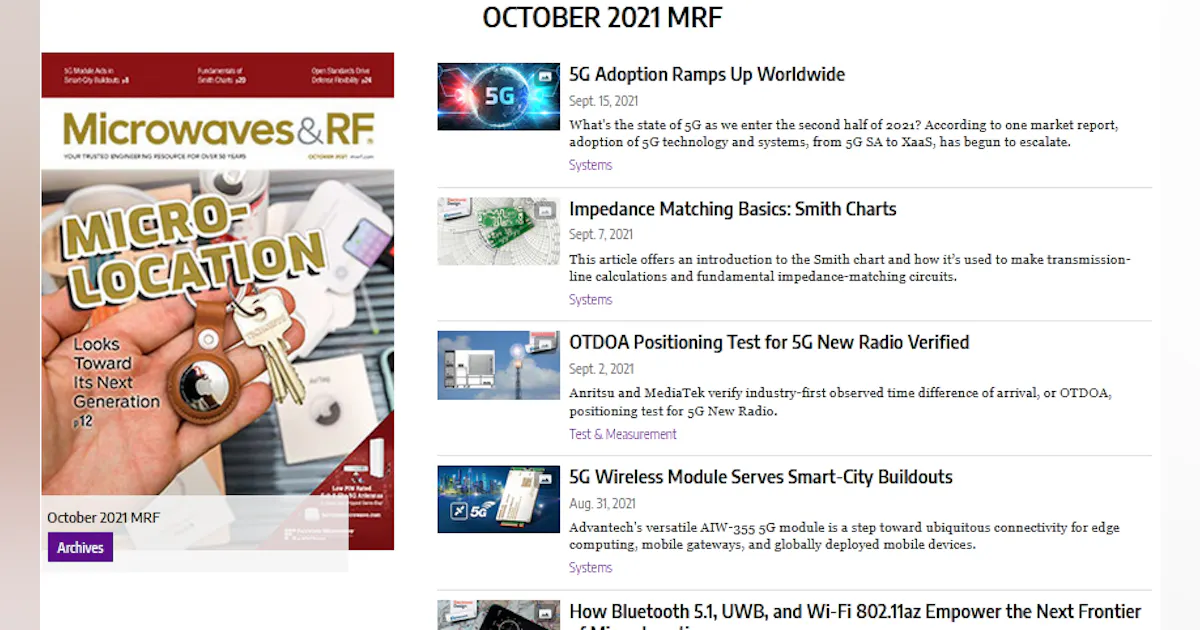Open '5G Wireless Module Serves Smart-City Buildouts'
The height and width of the screenshot is (630, 1200).
[761, 477]
